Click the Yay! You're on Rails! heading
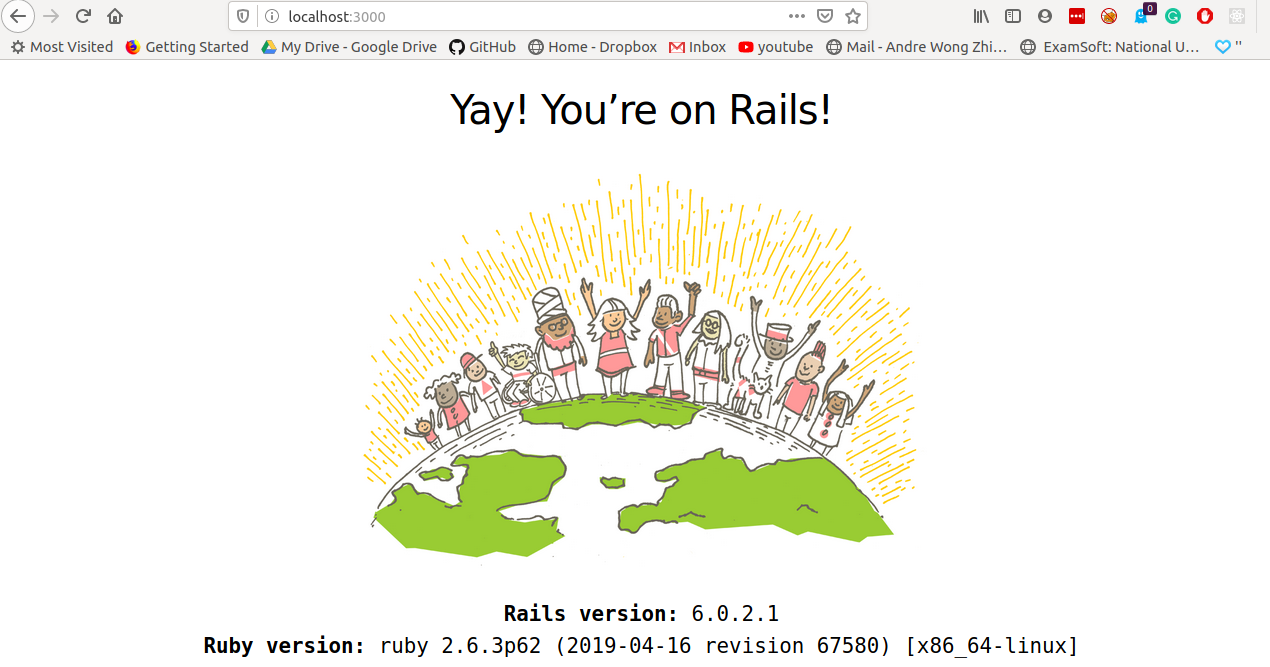Image resolution: width=1270 pixels, height=667 pixels. click(640, 109)
